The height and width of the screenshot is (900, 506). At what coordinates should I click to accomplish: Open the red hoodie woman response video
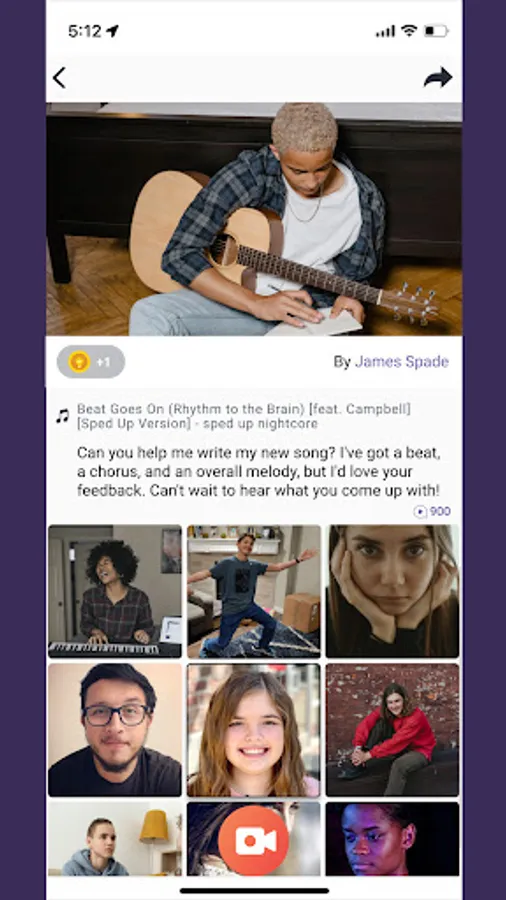point(392,730)
